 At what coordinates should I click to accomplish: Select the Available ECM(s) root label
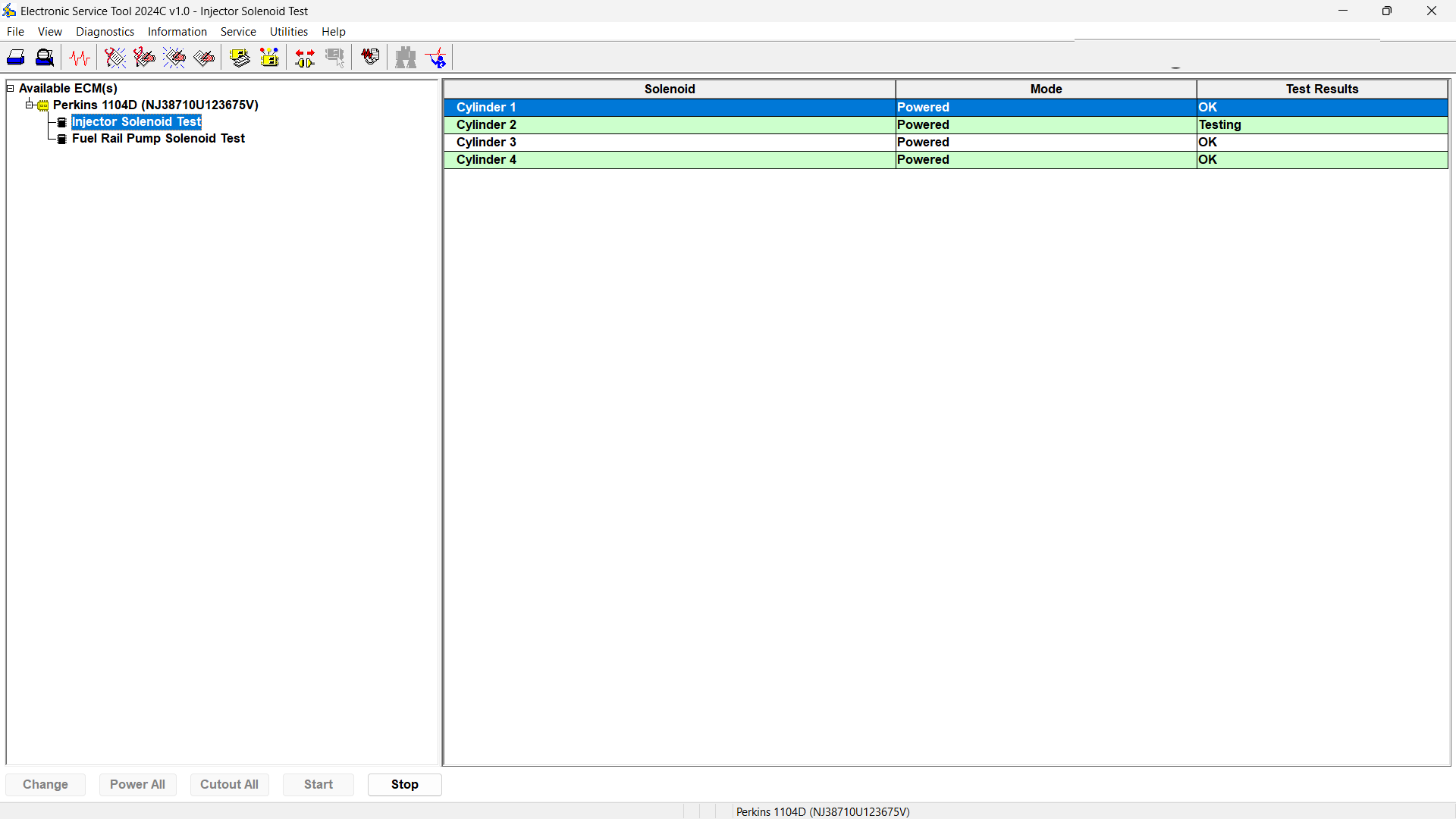click(x=68, y=89)
